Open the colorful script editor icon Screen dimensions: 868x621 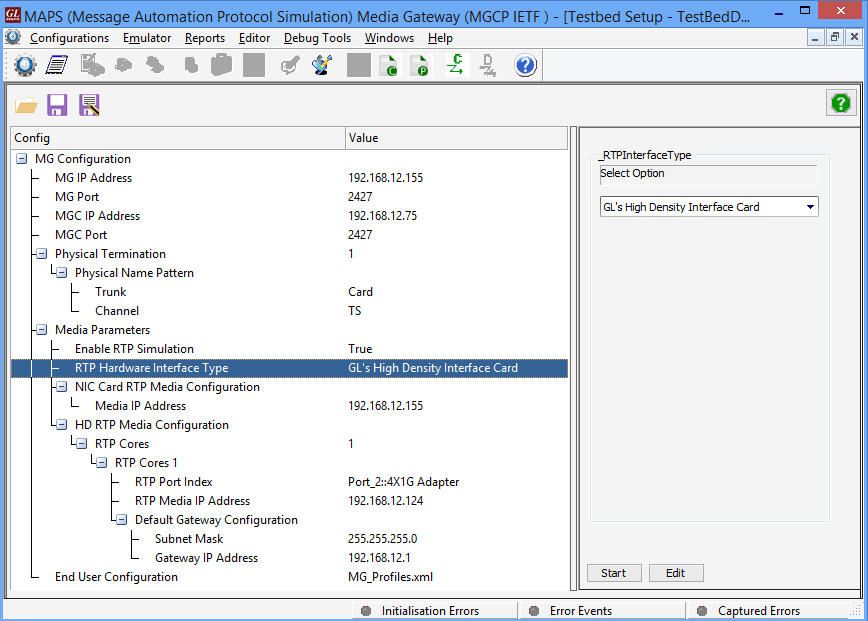click(322, 65)
